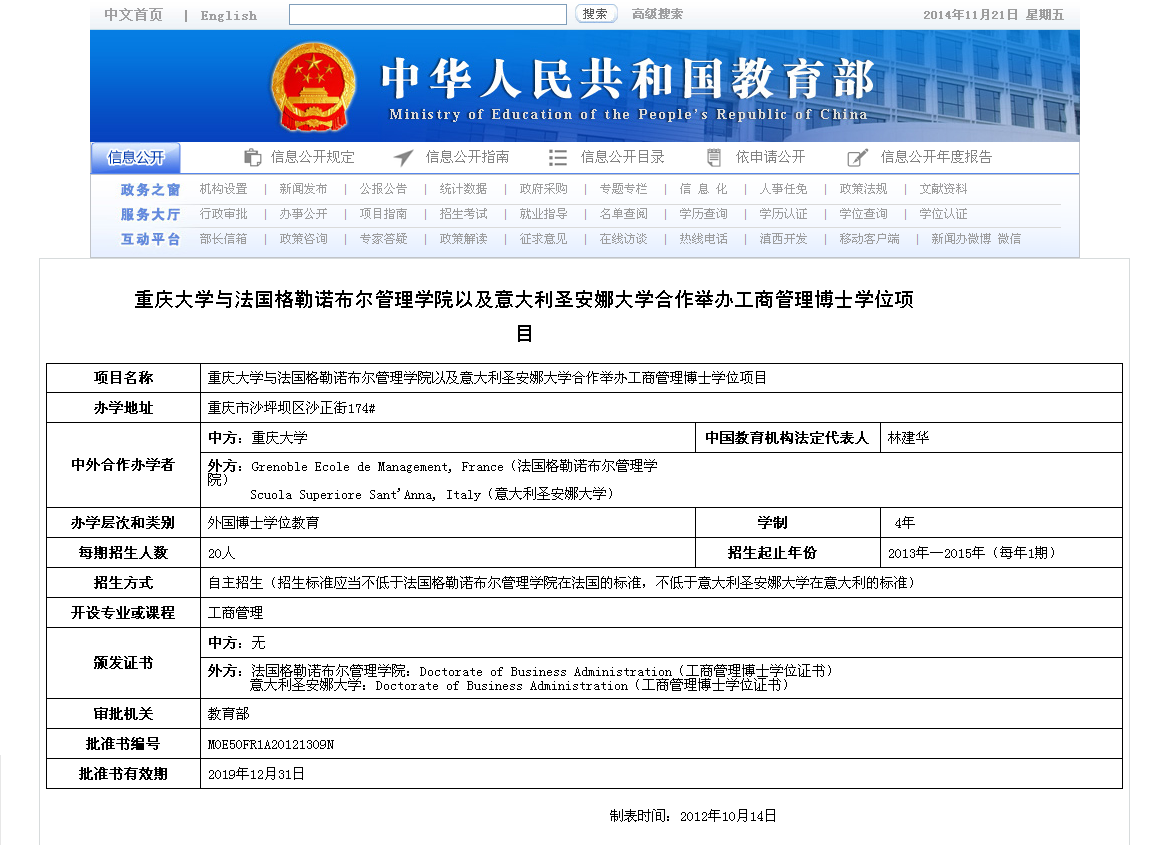
Task: Open 学历认证 link
Action: point(783,214)
